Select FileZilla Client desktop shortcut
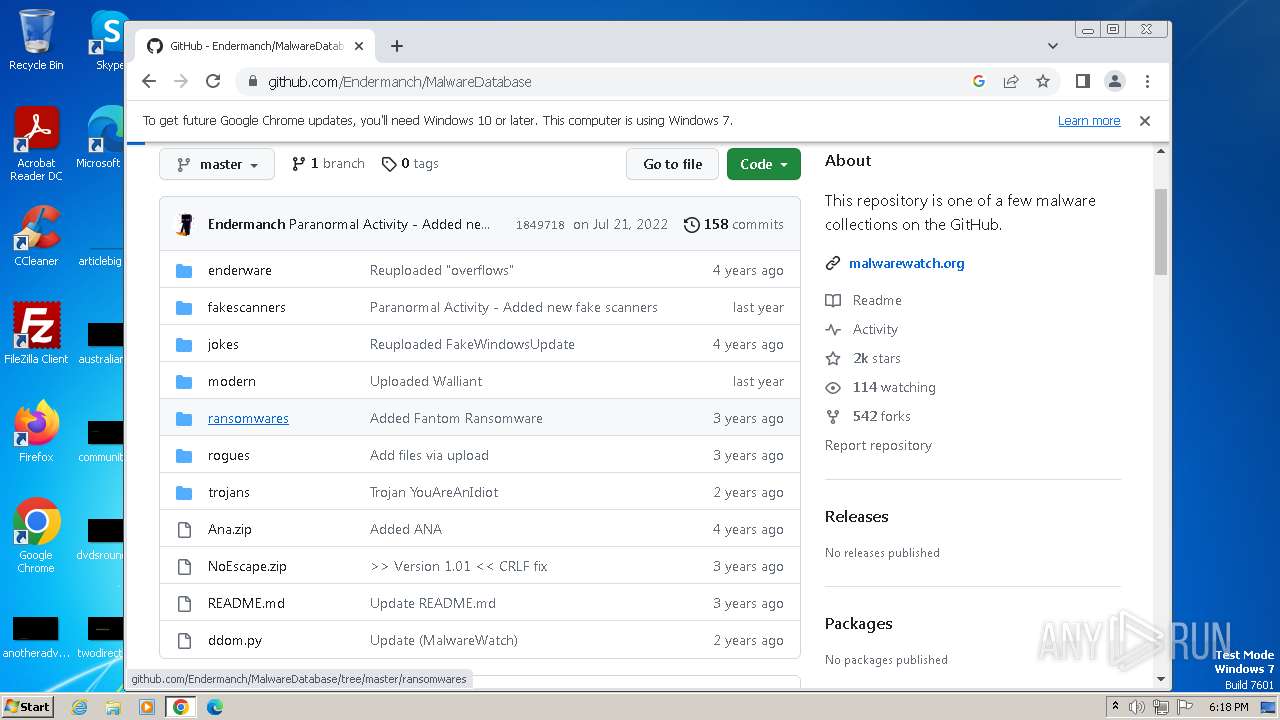The image size is (1280, 720). point(36,334)
